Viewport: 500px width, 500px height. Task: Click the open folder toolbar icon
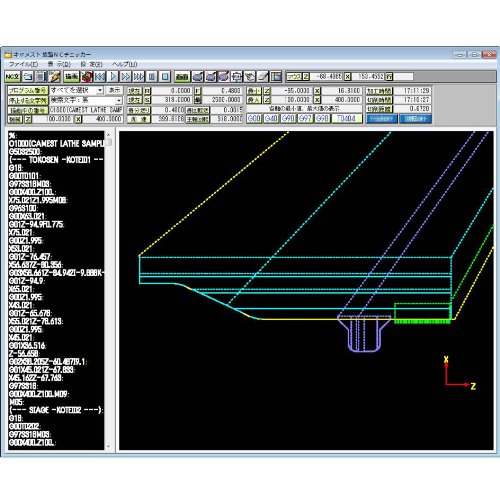28,77
